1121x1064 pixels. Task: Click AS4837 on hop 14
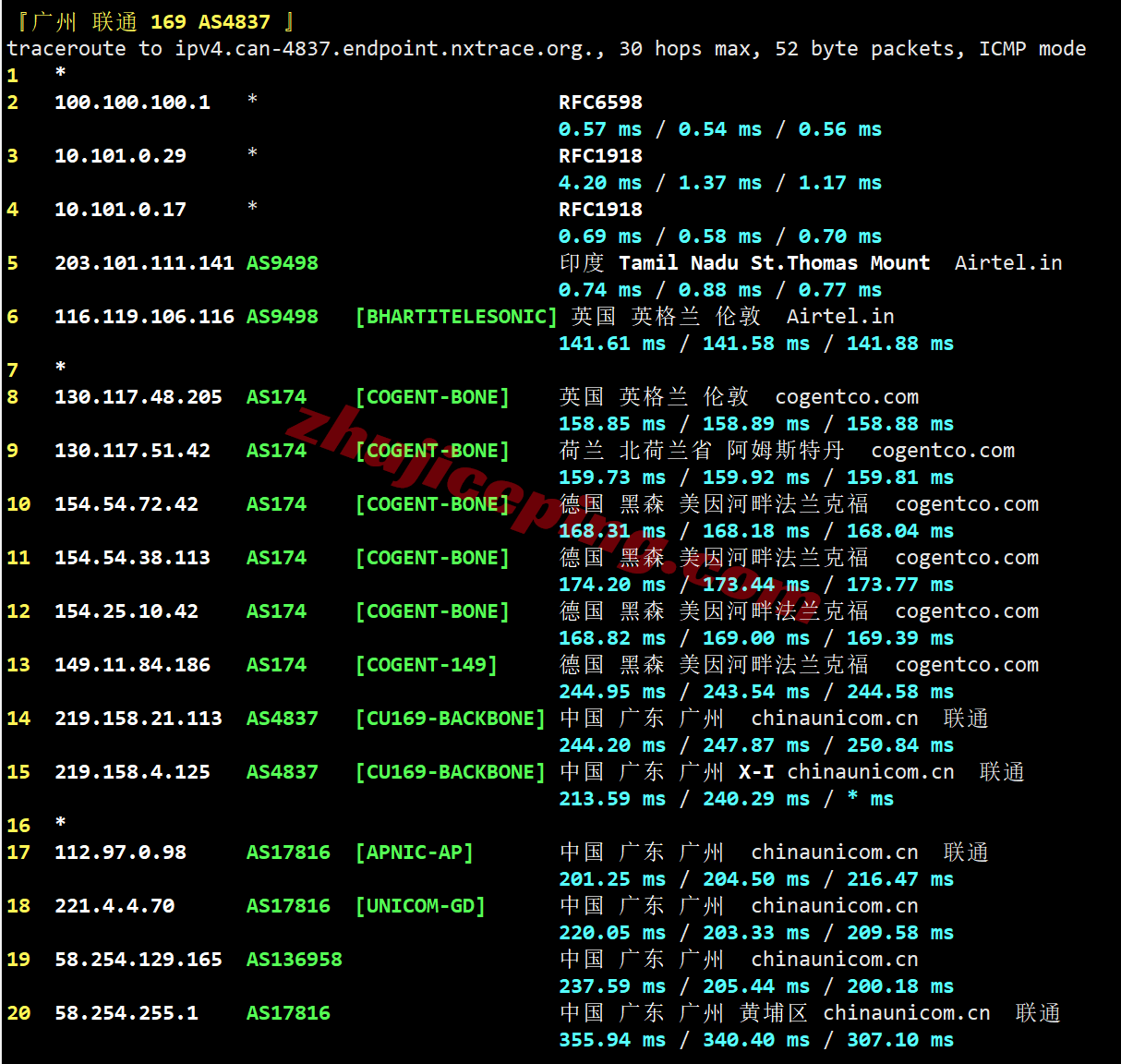point(283,719)
